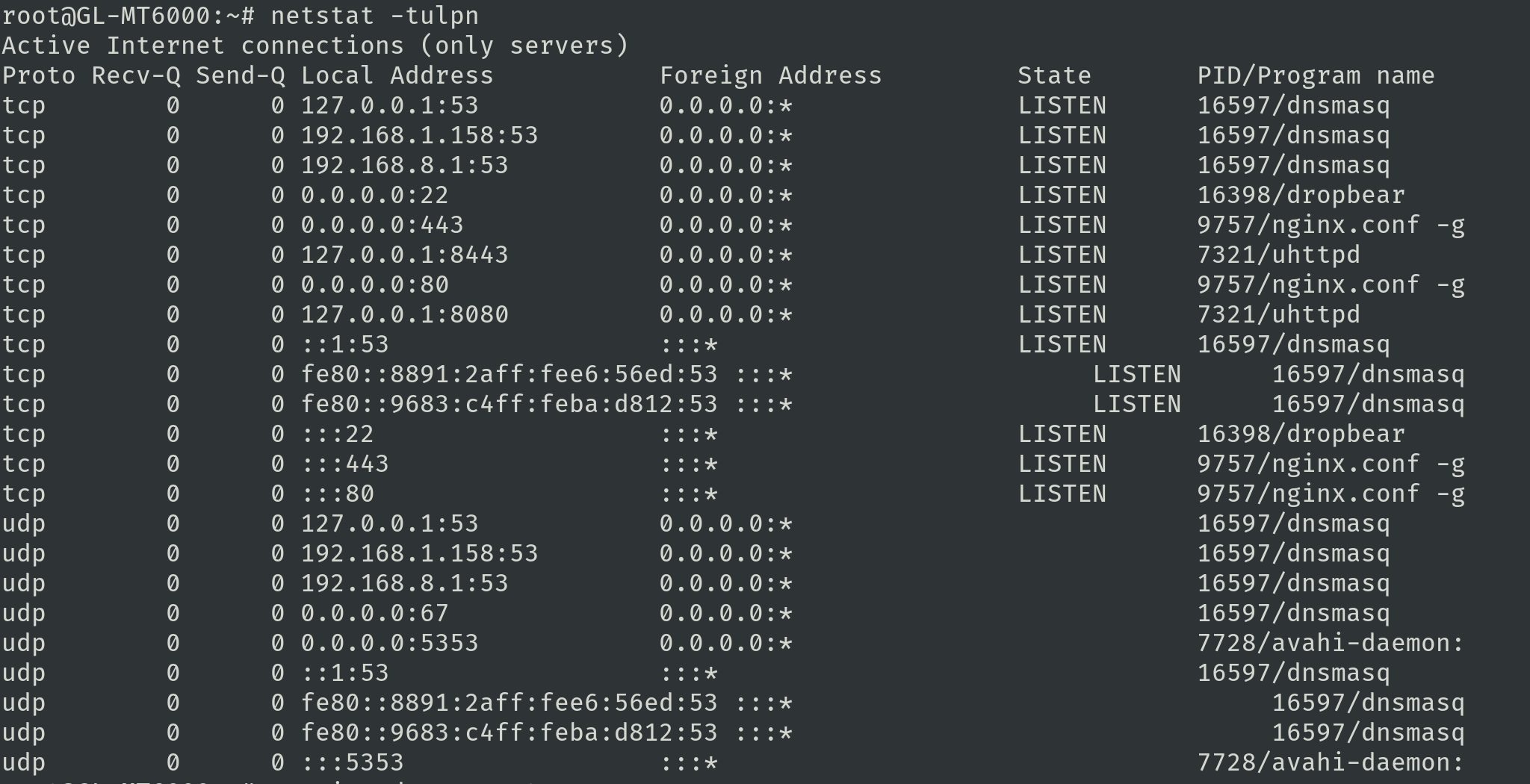Screen dimensions: 1530x784
Task: Click the Send-Q column header
Action: [x=240, y=75]
